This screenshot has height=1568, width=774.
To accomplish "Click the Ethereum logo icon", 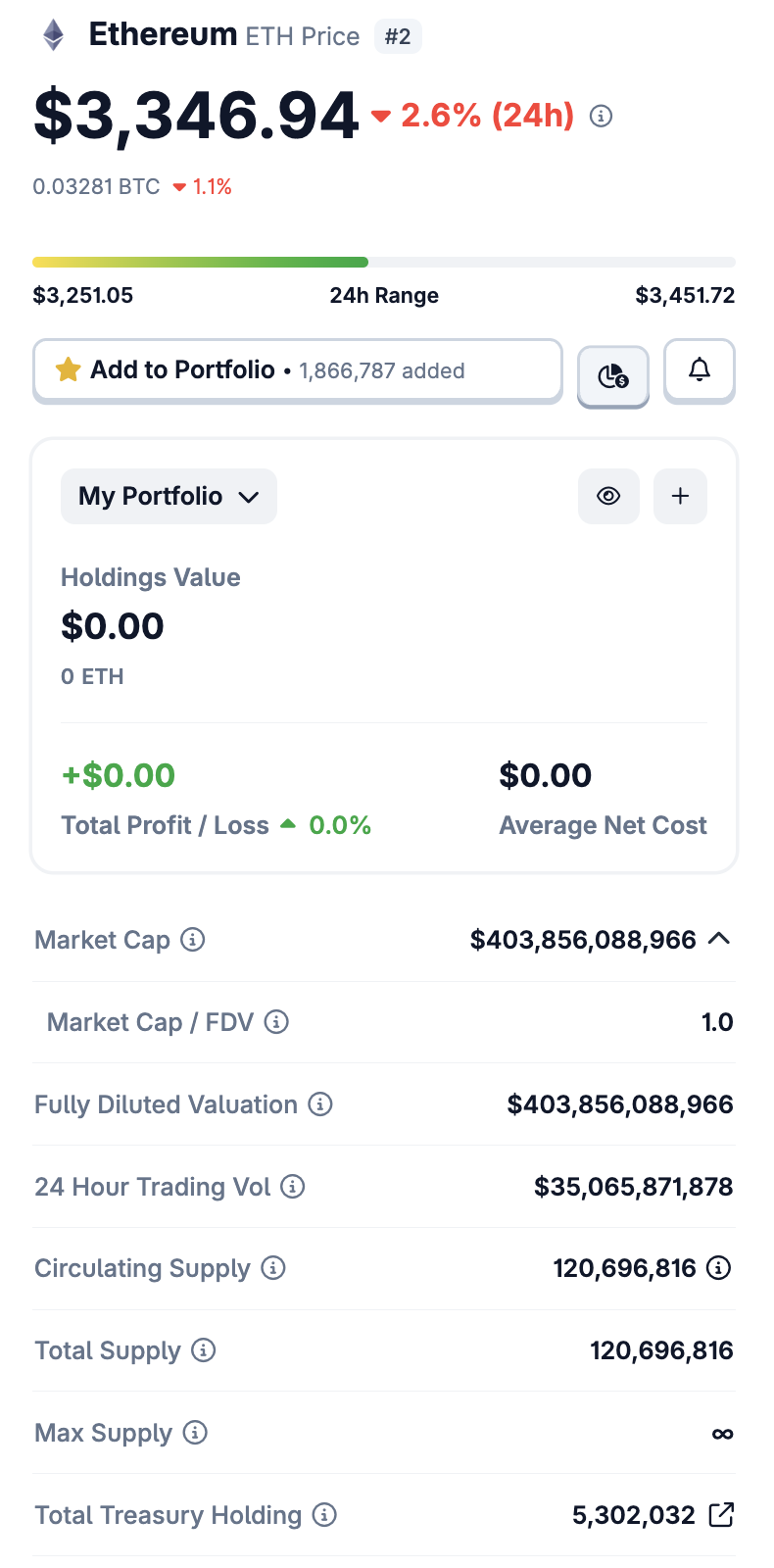I will click(x=53, y=36).
